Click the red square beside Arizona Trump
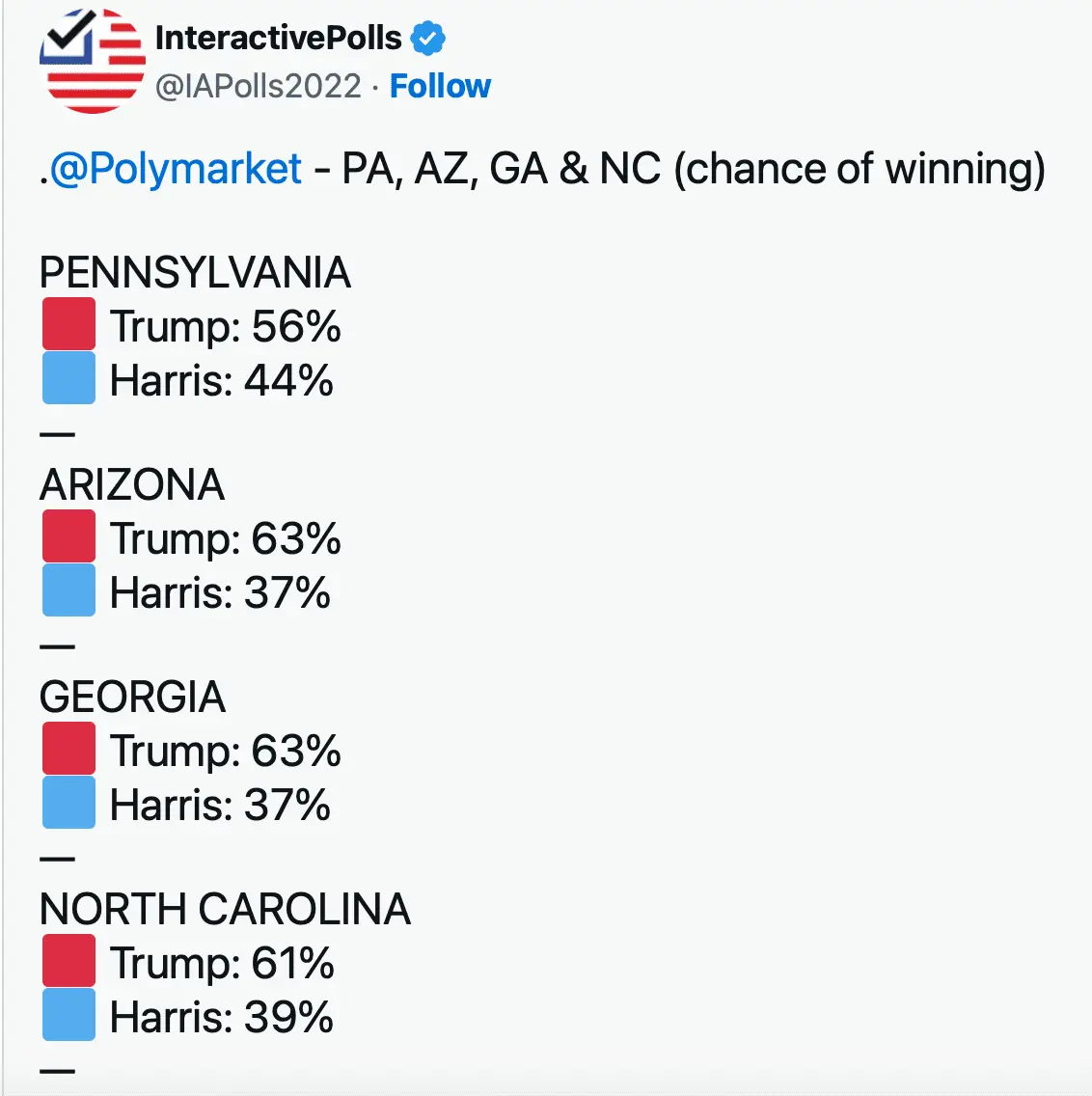 pyautogui.click(x=68, y=536)
